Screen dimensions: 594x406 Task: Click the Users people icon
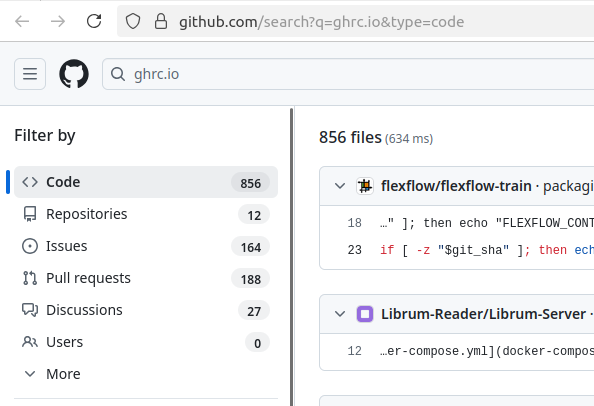(30, 342)
